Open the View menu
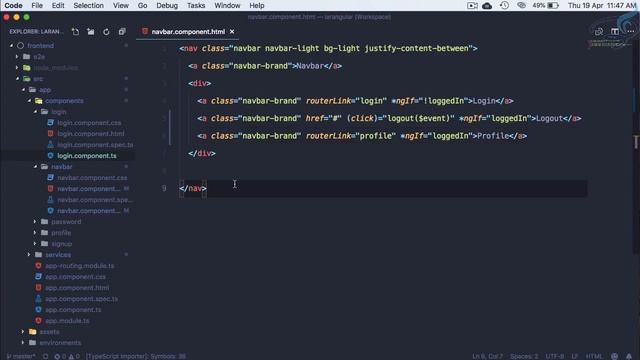The height and width of the screenshot is (360, 640). point(120,5)
